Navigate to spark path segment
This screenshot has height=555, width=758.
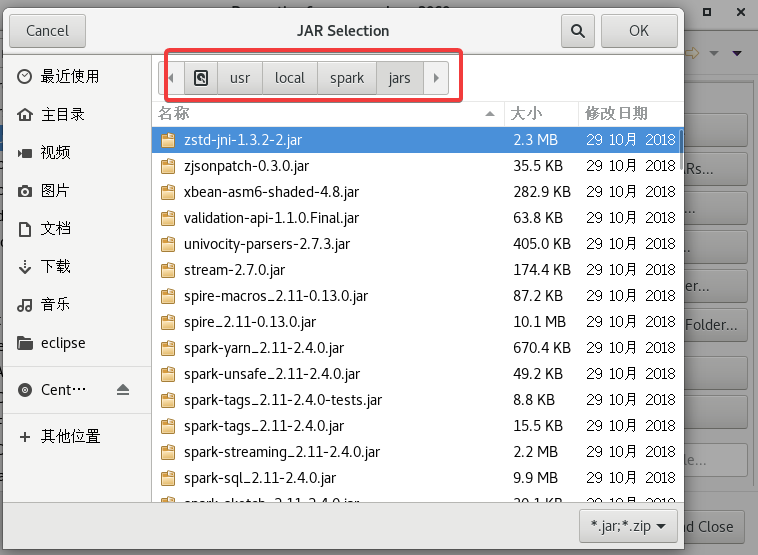pyautogui.click(x=347, y=78)
